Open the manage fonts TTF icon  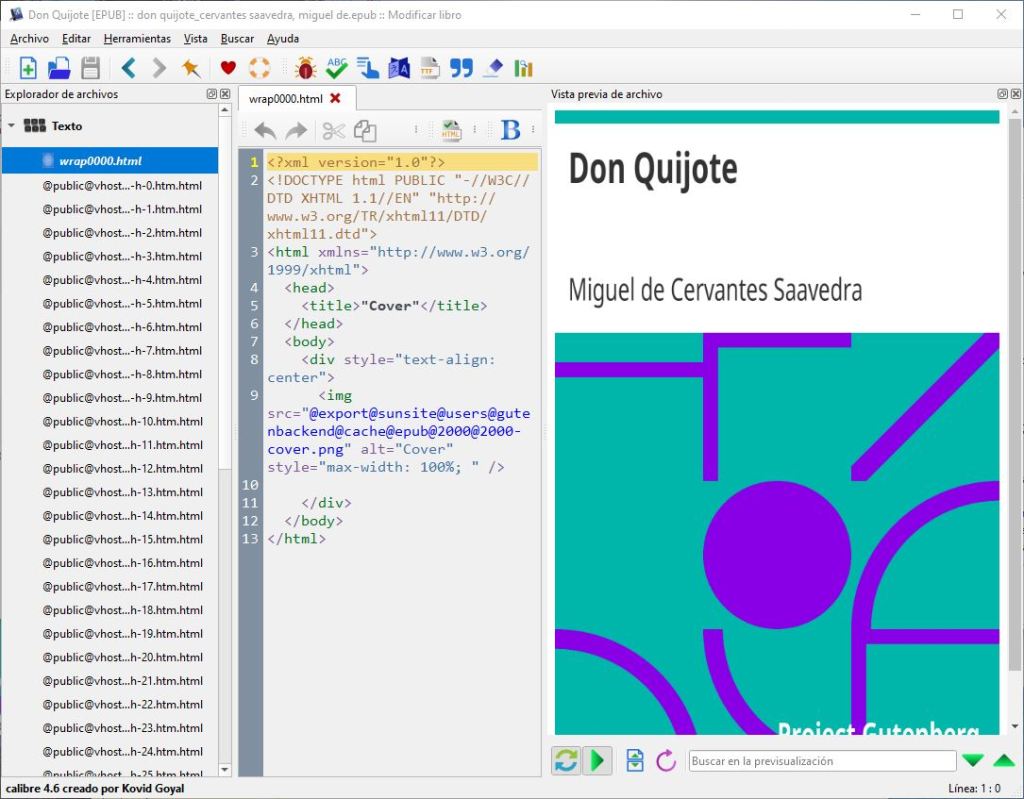point(430,68)
